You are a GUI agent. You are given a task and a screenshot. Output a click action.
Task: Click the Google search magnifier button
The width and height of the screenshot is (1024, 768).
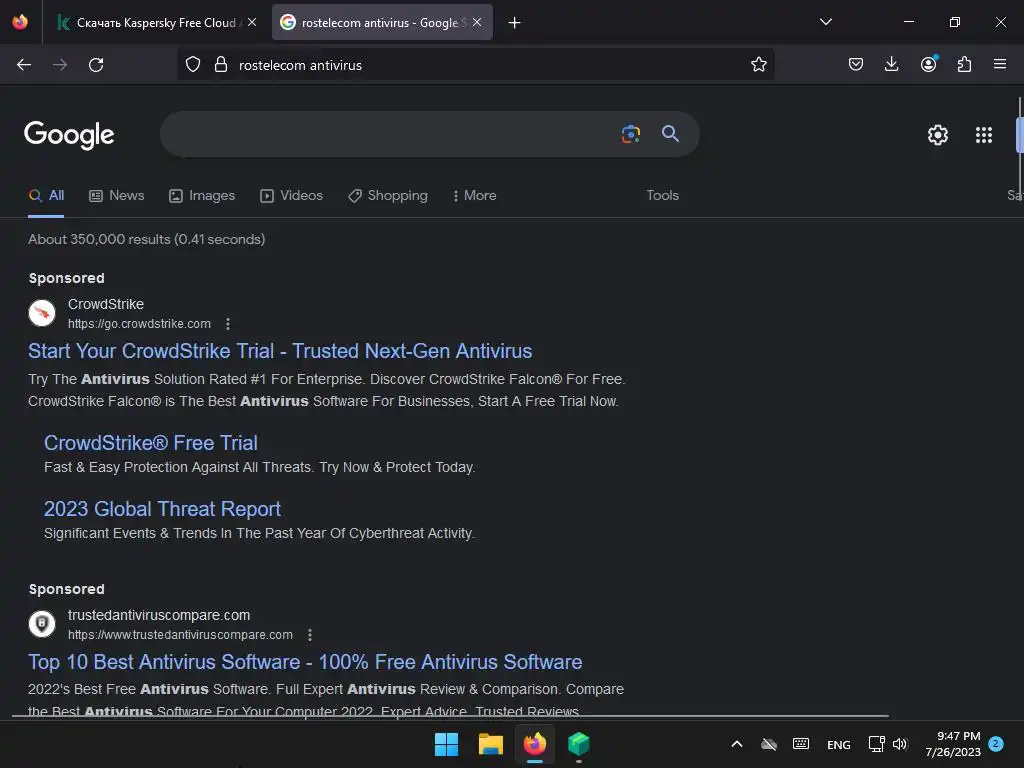coord(670,134)
